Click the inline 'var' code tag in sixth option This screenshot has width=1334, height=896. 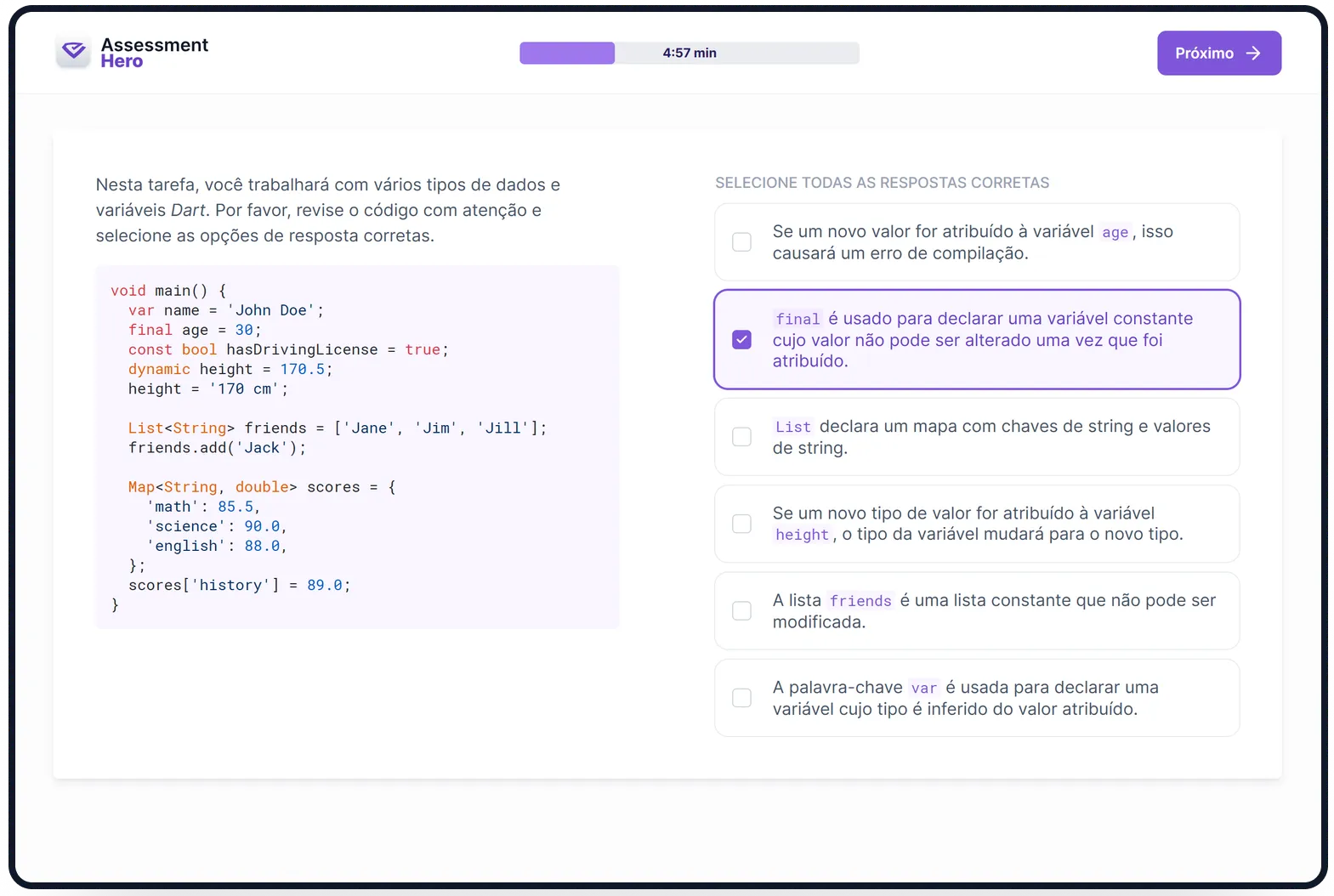point(923,688)
